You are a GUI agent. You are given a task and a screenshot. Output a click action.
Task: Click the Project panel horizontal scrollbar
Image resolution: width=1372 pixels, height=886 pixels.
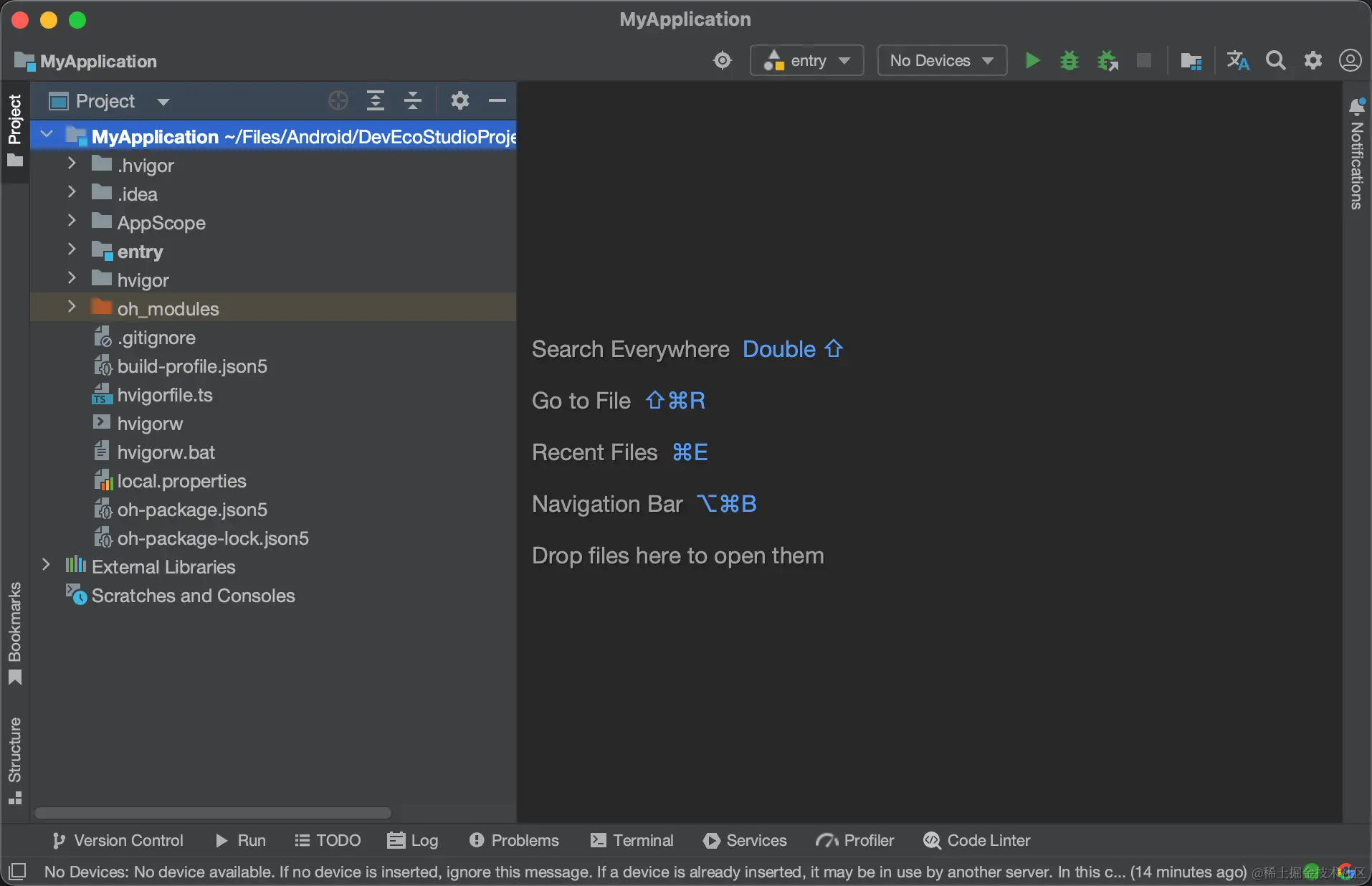pyautogui.click(x=213, y=813)
